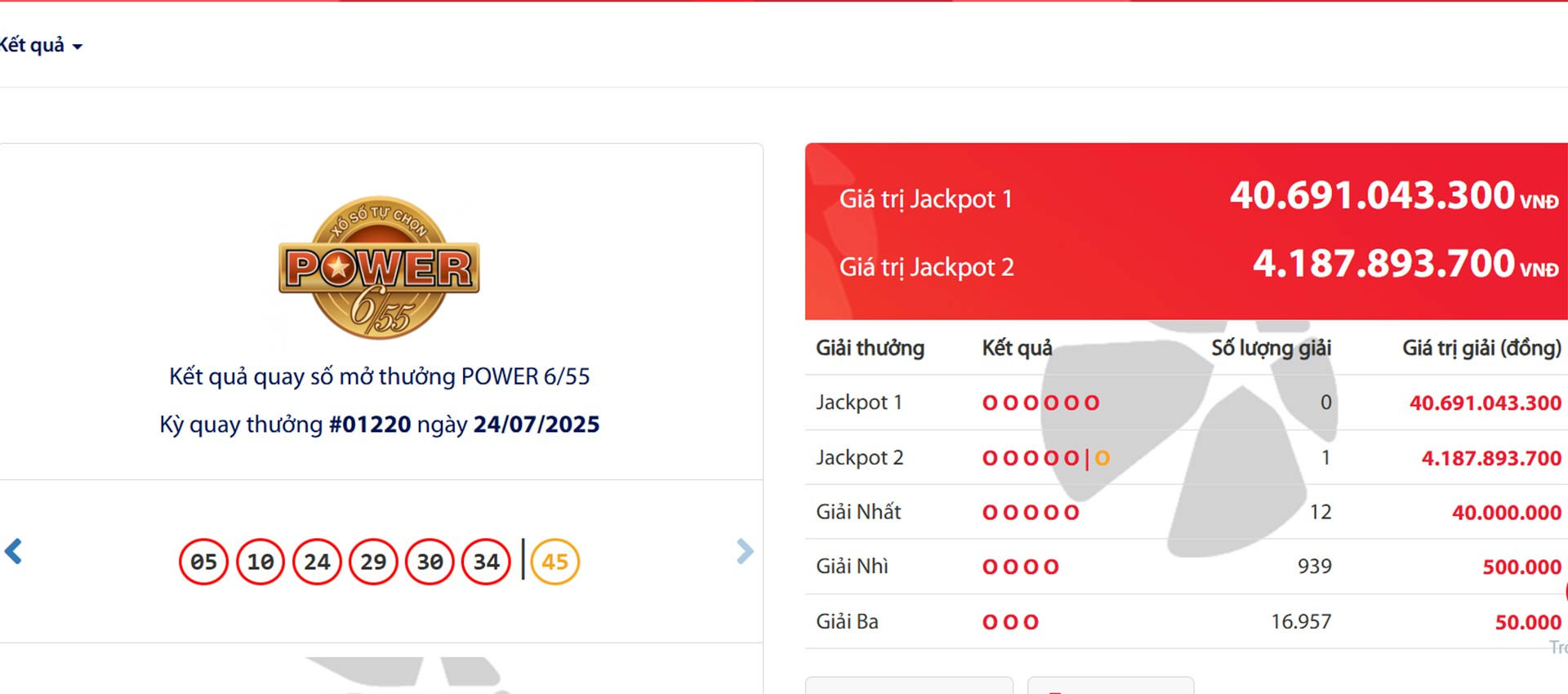This screenshot has height=694, width=1568.
Task: Click the Power 6/55 logo
Action: (x=379, y=268)
